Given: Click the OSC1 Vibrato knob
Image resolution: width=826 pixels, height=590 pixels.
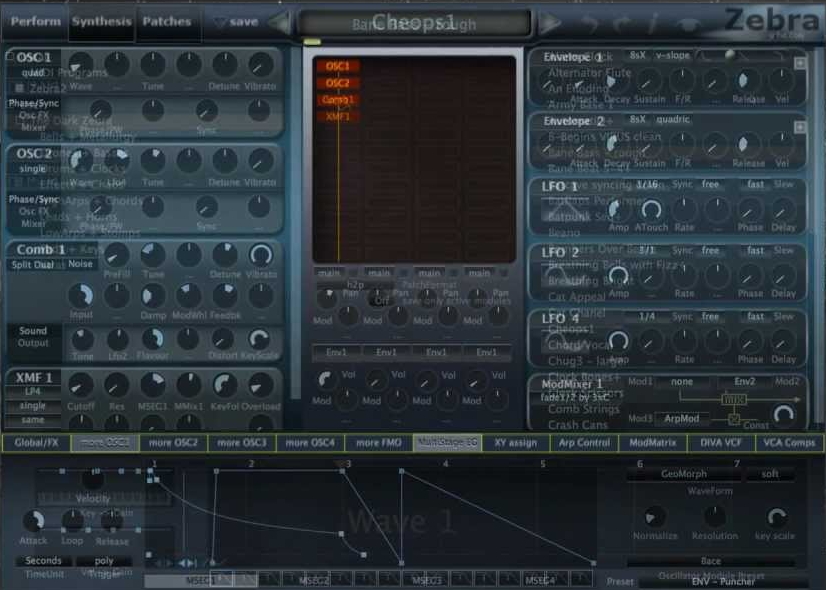Looking at the screenshot, I should click(261, 65).
